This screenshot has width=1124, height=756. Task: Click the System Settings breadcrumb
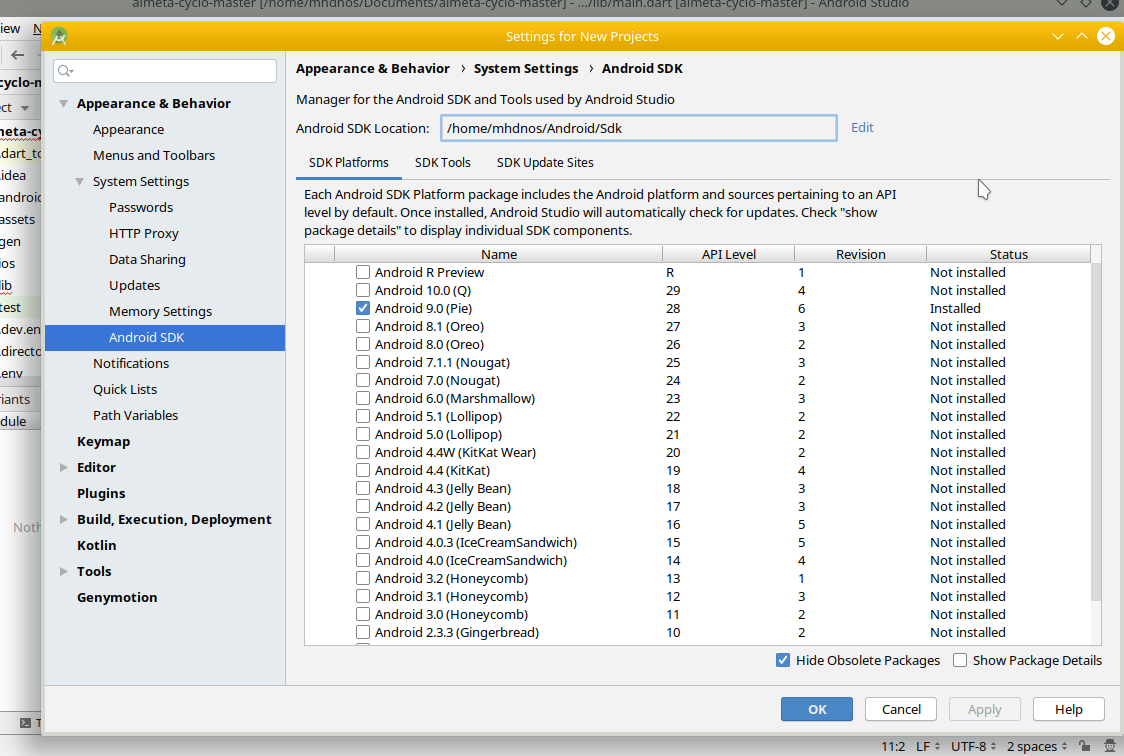tap(525, 68)
